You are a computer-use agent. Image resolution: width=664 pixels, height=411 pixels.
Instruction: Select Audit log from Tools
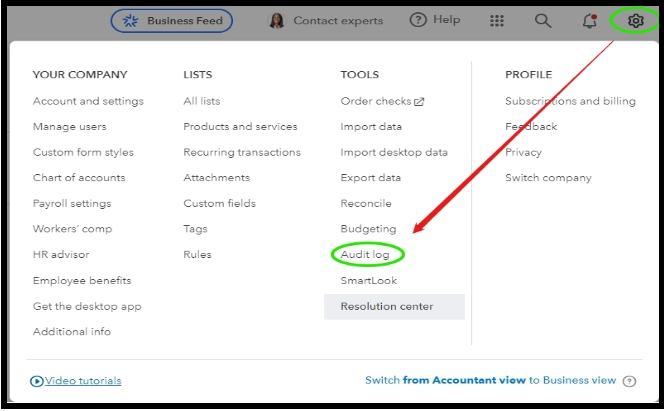tap(365, 255)
